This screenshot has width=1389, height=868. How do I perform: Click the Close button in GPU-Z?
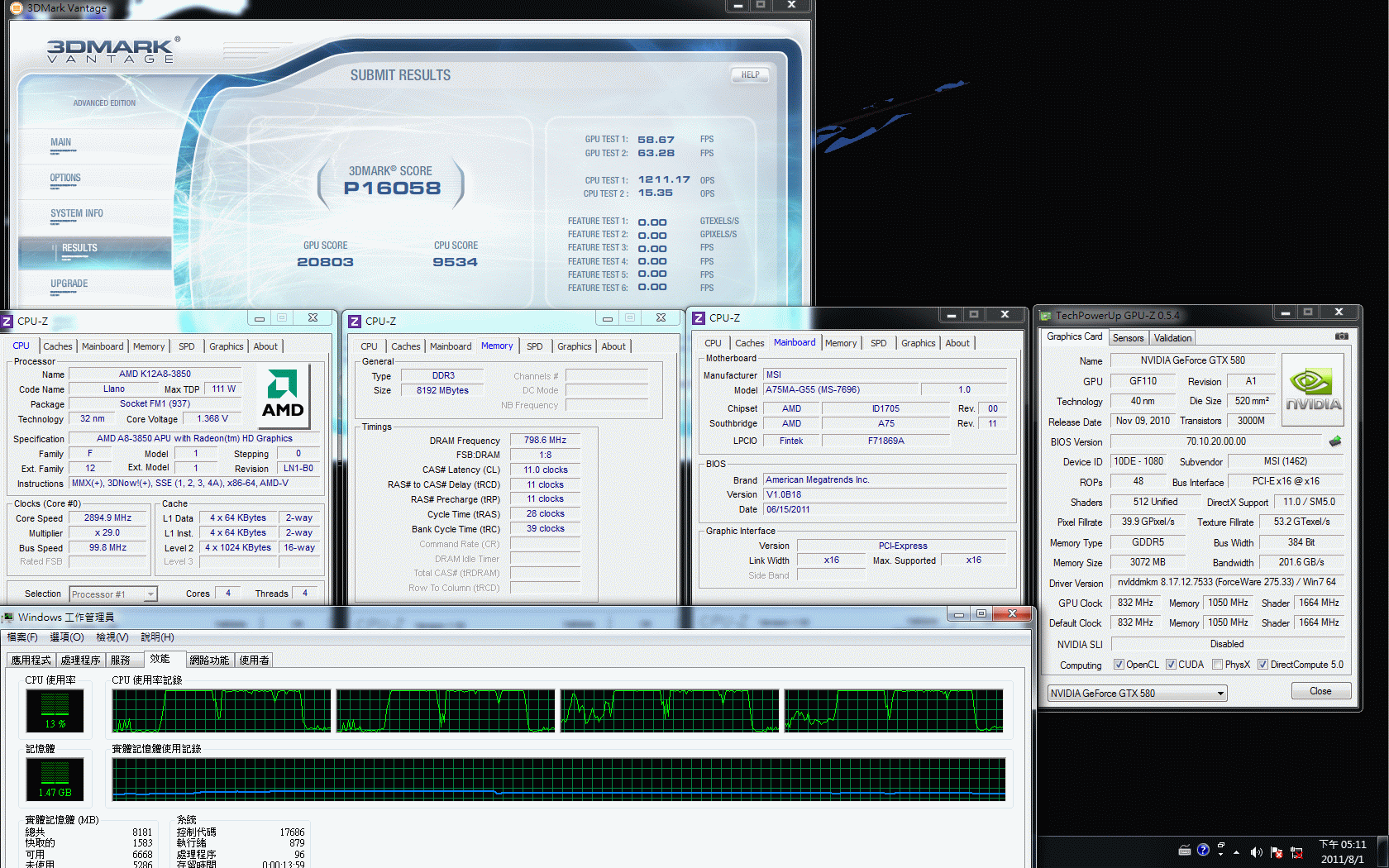[1320, 691]
